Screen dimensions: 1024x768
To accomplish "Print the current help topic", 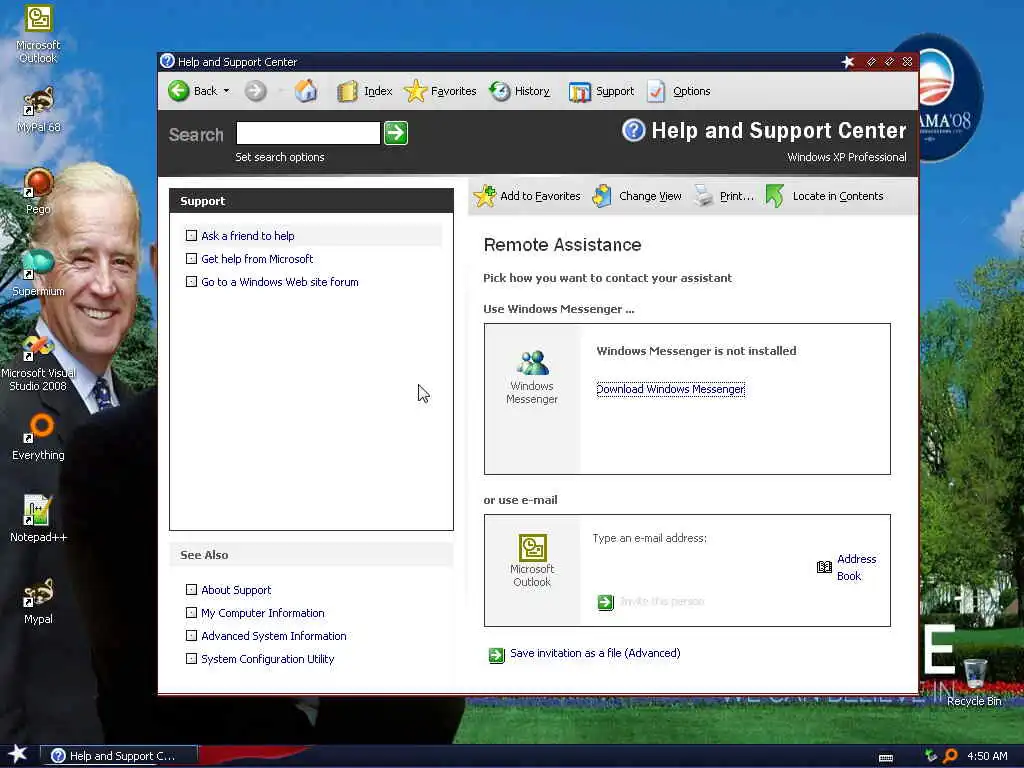I will click(x=724, y=196).
